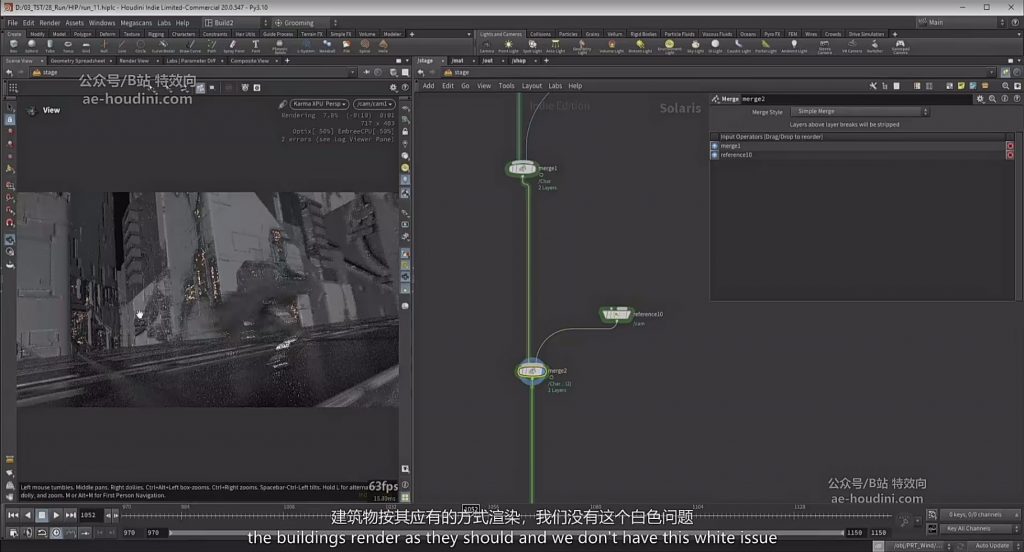Open viewport display options gear
This screenshot has height=552, width=1024.
393,87
